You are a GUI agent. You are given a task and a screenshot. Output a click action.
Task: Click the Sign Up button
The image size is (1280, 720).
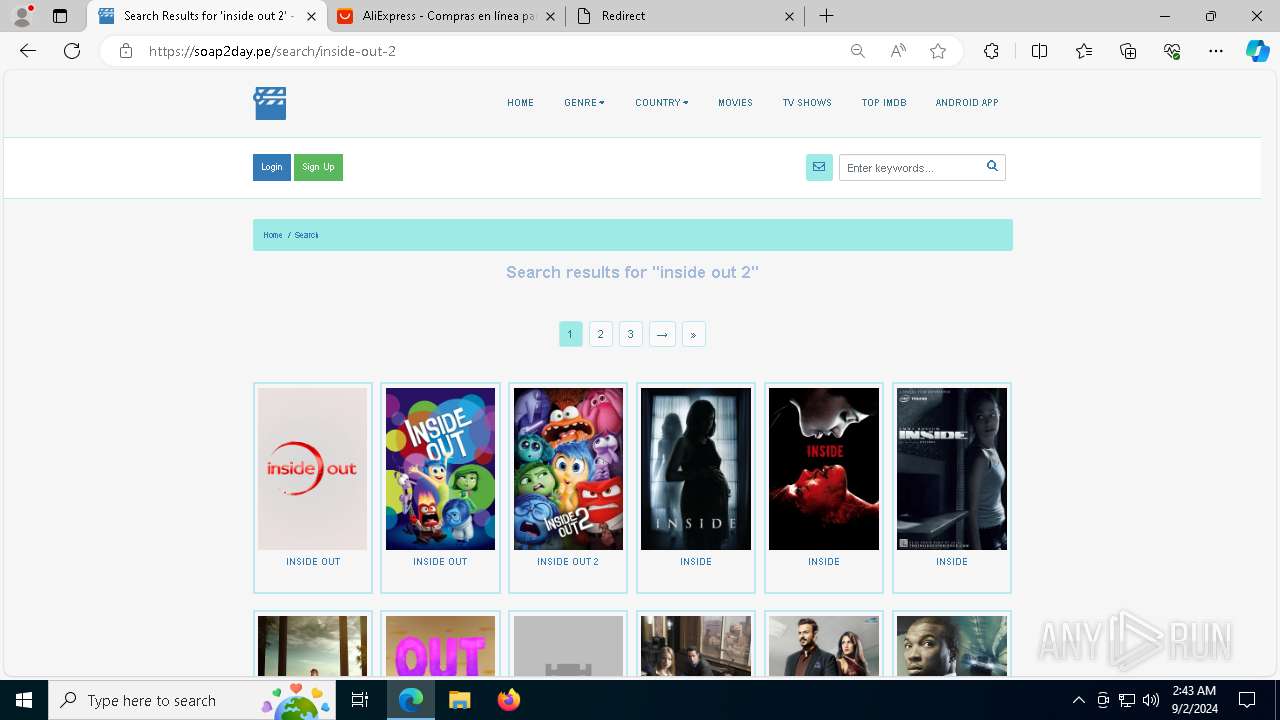(318, 167)
